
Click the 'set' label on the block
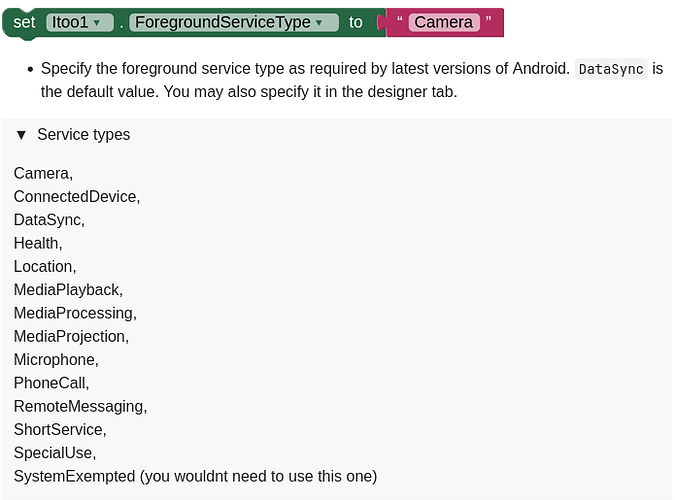[x=24, y=22]
